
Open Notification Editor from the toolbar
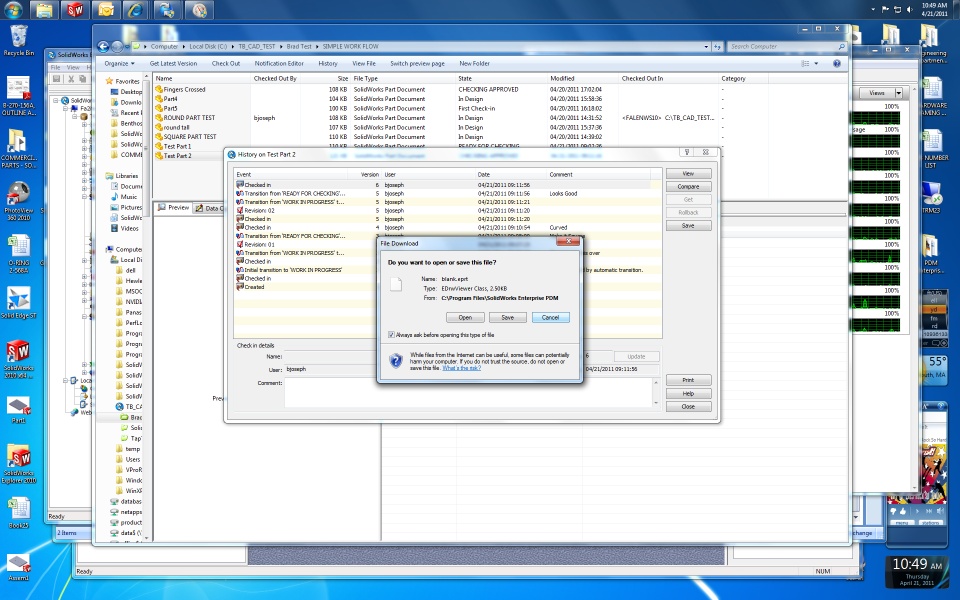pos(279,64)
